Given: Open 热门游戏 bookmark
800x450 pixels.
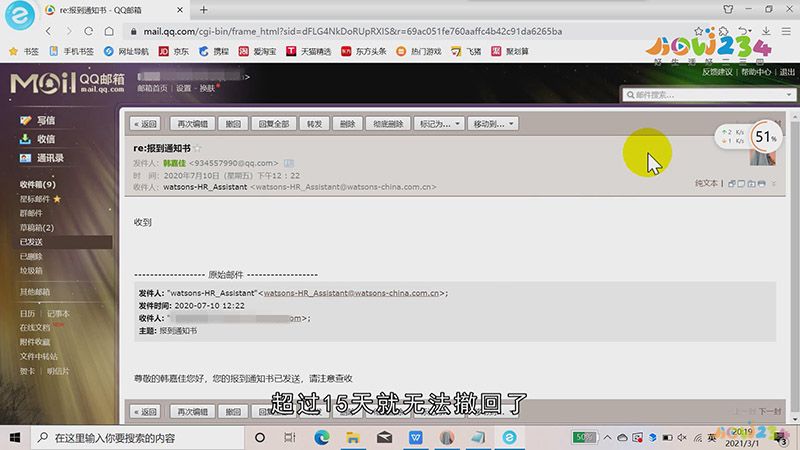Looking at the screenshot, I should click(x=419, y=51).
